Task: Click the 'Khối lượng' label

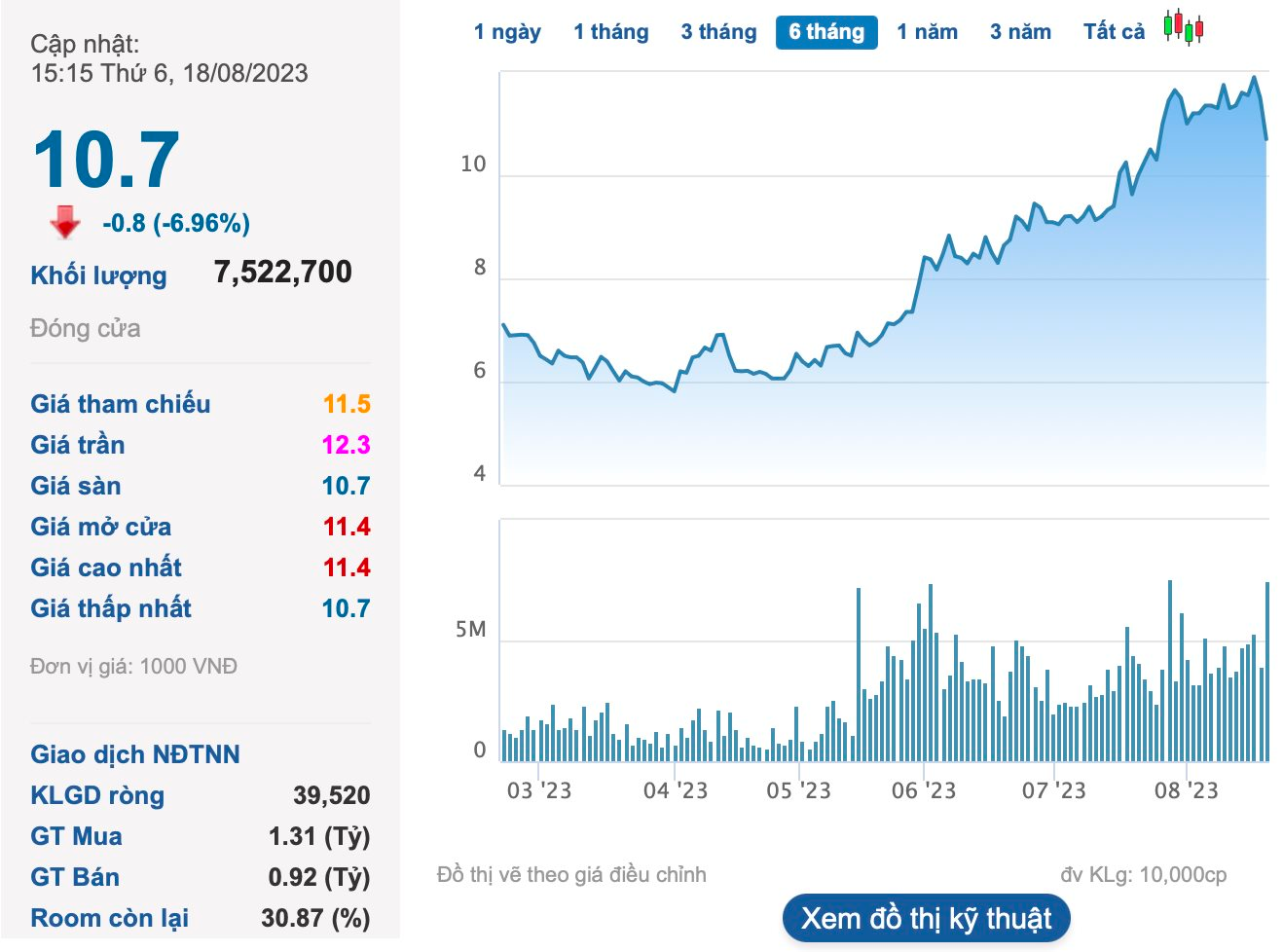Action: click(x=98, y=275)
